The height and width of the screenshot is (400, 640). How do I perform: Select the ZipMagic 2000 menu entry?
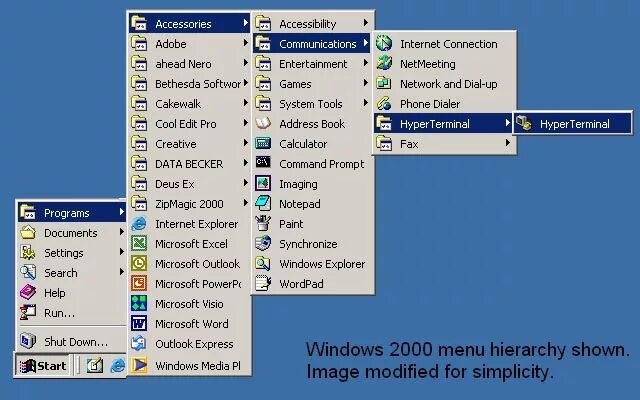point(189,204)
